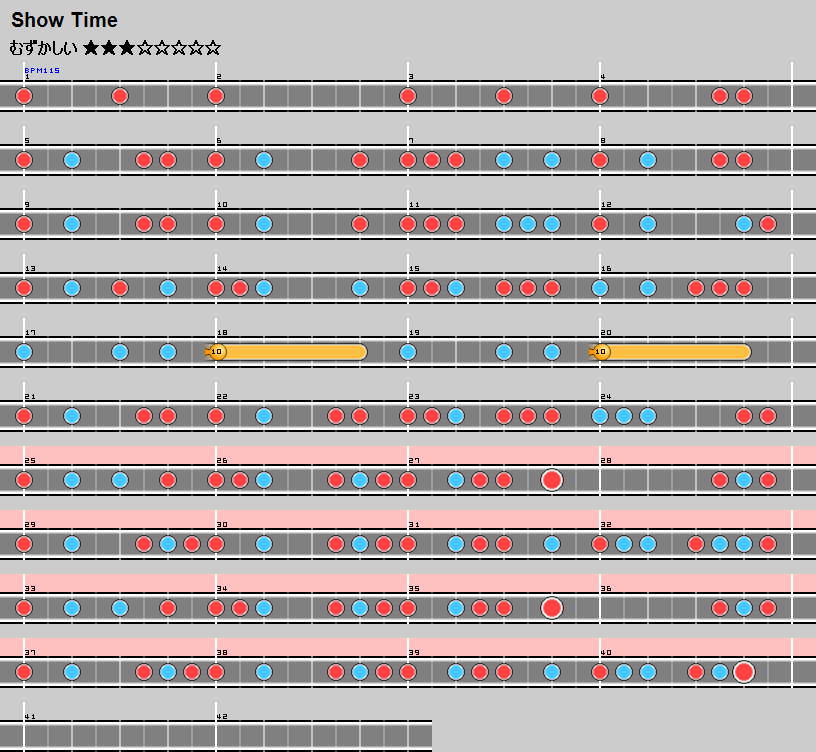Image resolution: width=816 pixels, height=752 pixels.
Task: Click the Show Time song title
Action: 64,20
